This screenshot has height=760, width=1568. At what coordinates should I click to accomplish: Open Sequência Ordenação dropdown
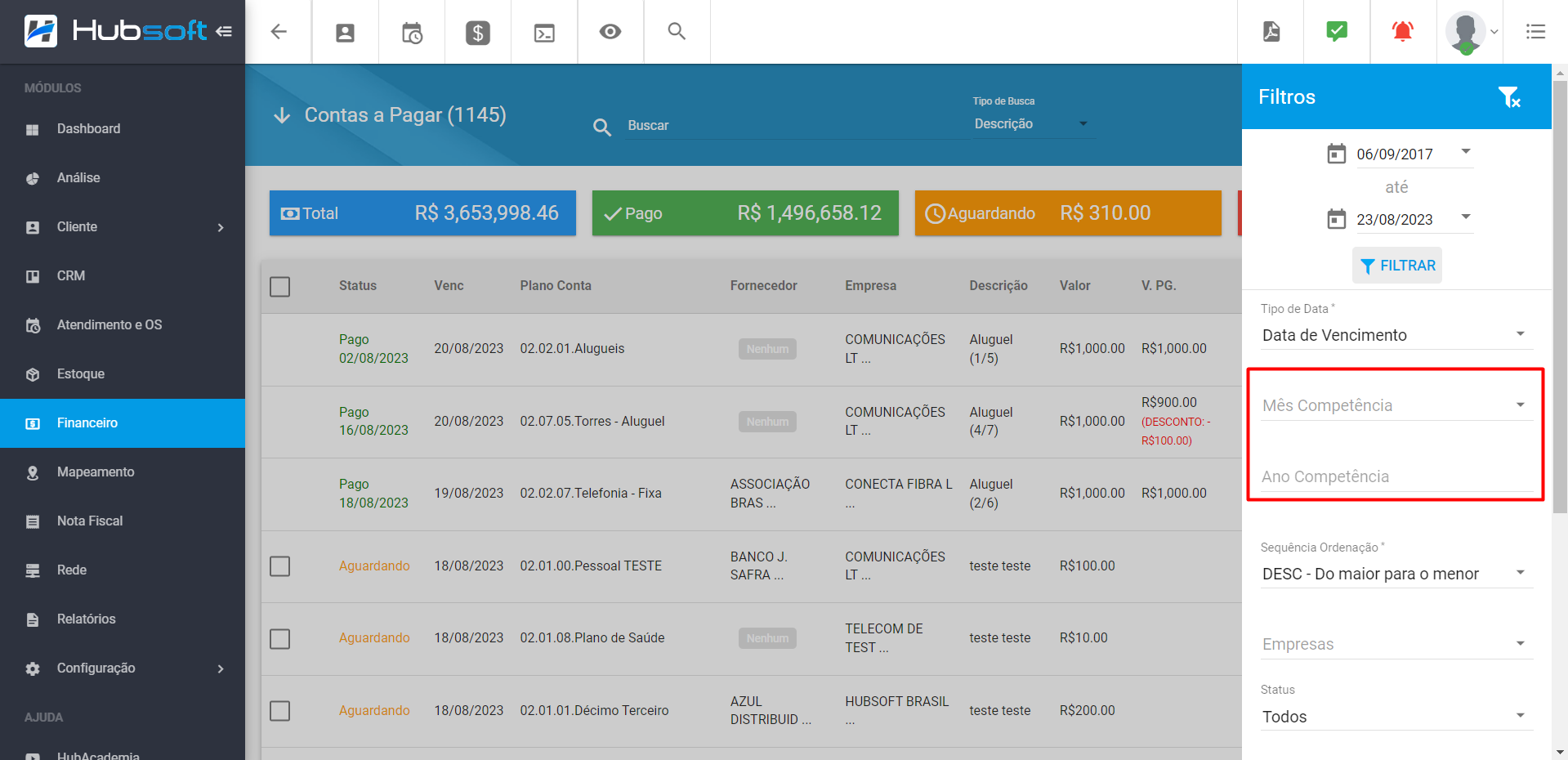point(1396,574)
